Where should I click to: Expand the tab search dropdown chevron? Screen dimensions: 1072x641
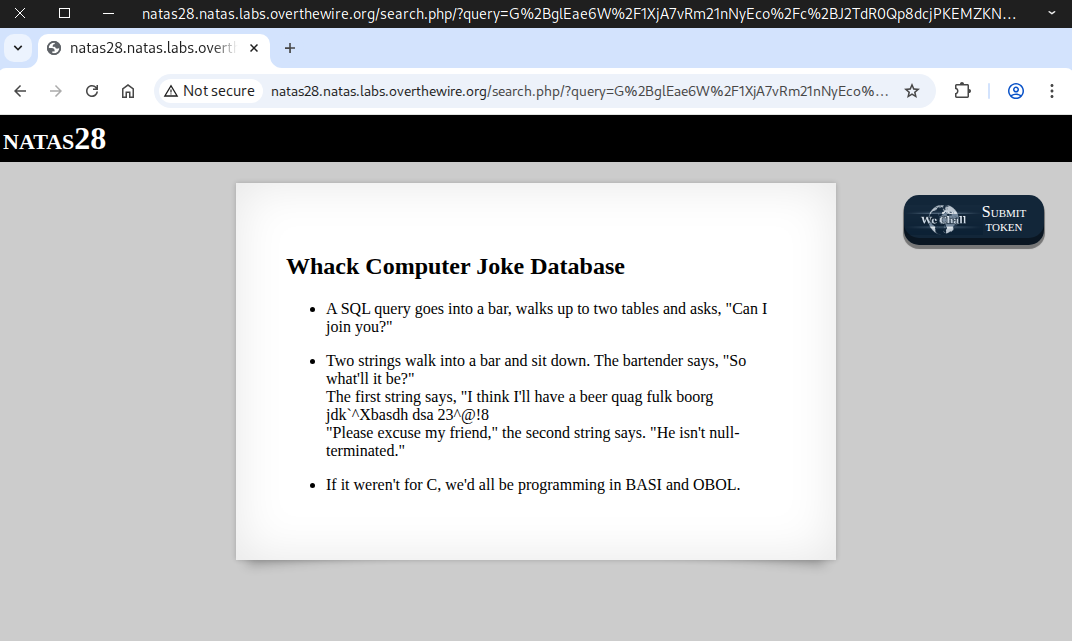point(17,48)
